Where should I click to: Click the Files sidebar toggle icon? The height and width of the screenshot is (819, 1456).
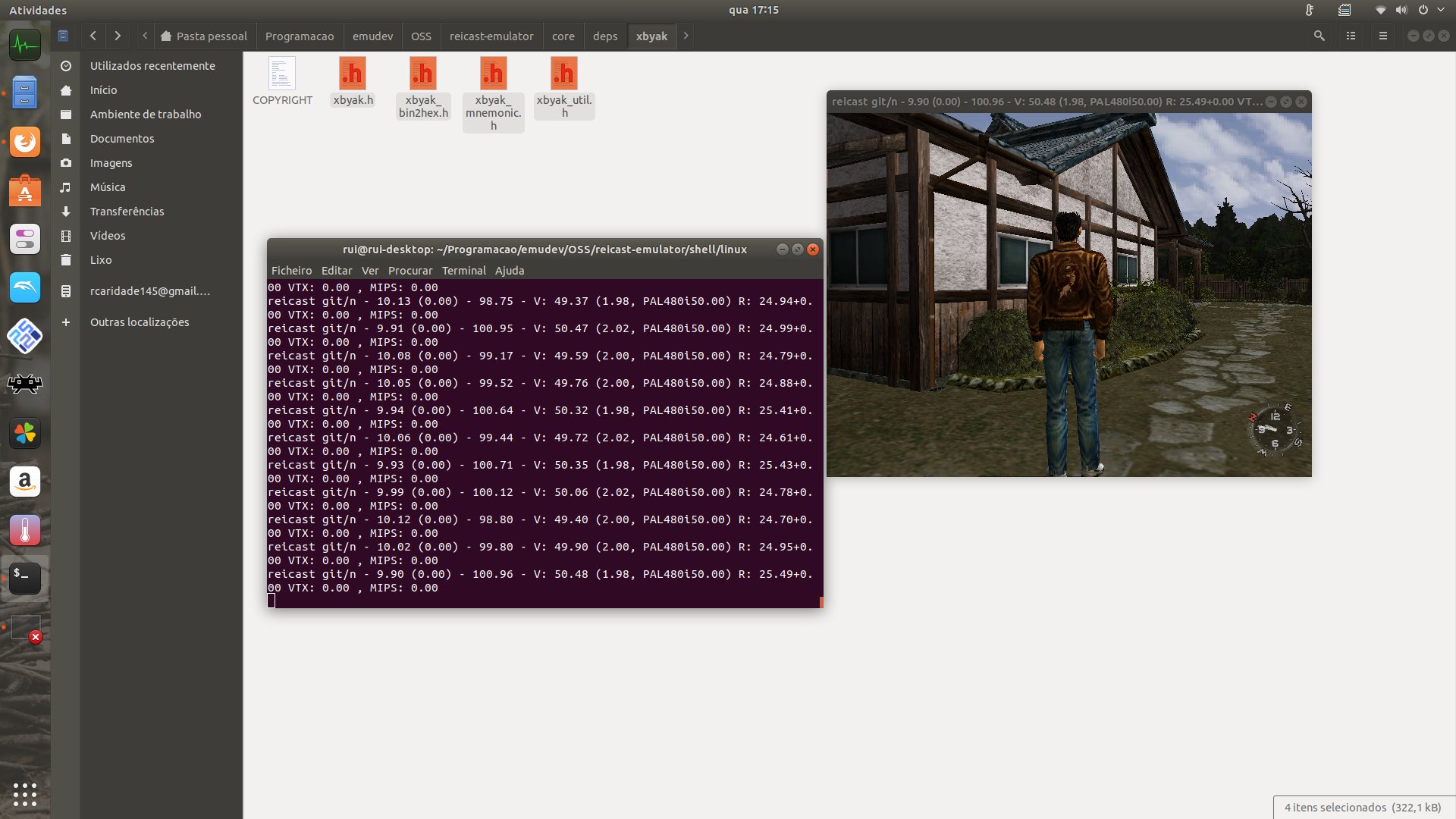pyautogui.click(x=63, y=36)
